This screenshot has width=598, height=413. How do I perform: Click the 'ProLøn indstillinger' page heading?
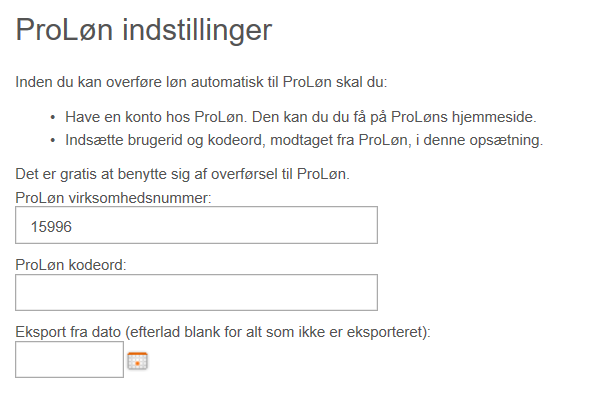[143, 30]
